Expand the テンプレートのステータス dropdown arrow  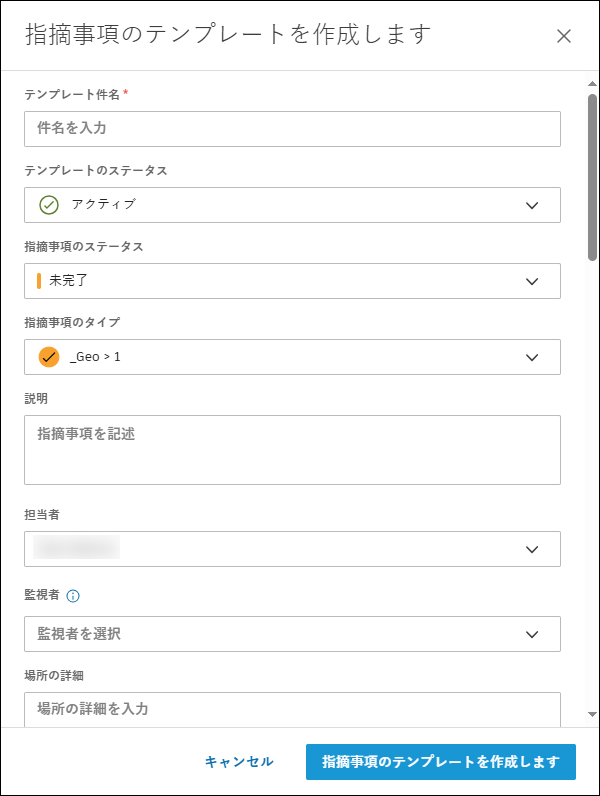[x=532, y=205]
